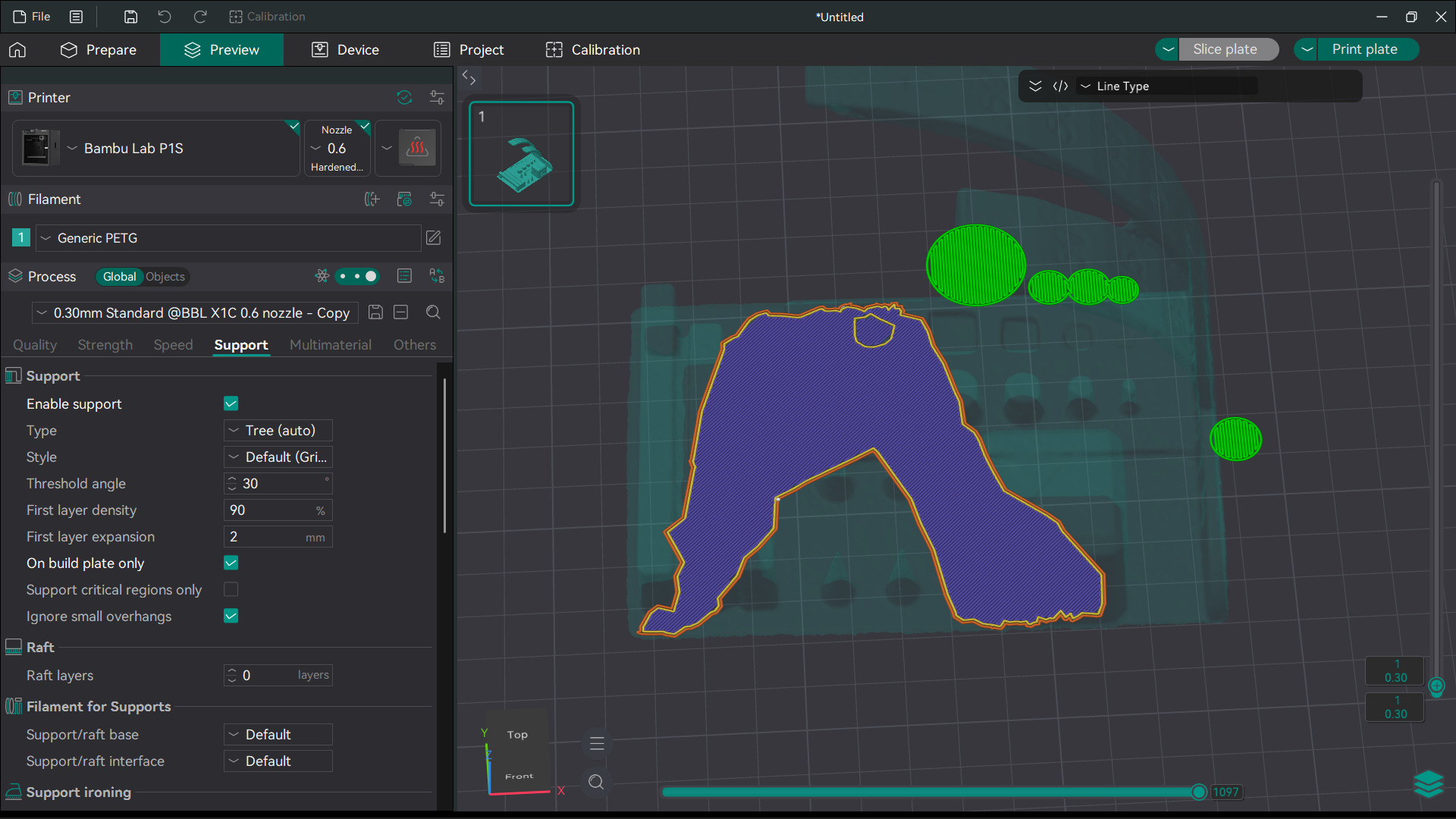Open the Nozzle 0.6 selector

pyautogui.click(x=337, y=148)
